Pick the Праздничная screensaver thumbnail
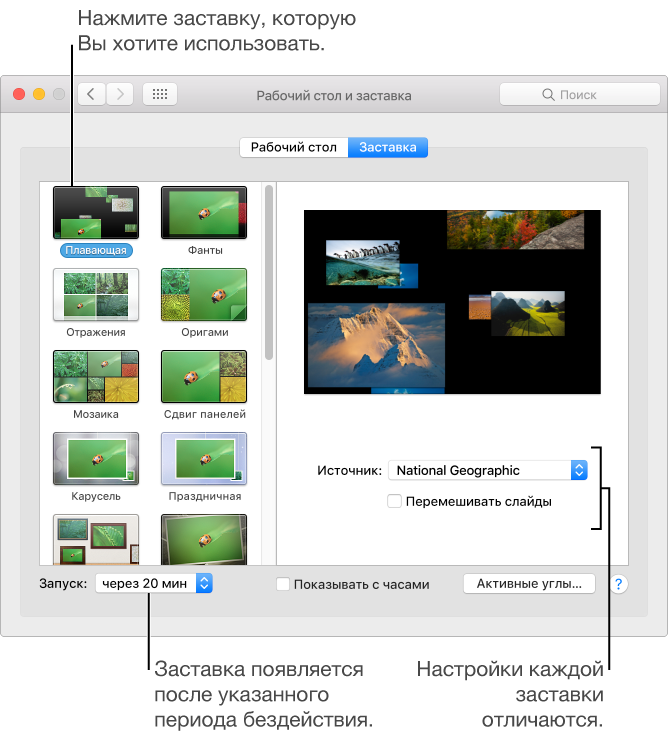This screenshot has width=668, height=740. coord(204,459)
